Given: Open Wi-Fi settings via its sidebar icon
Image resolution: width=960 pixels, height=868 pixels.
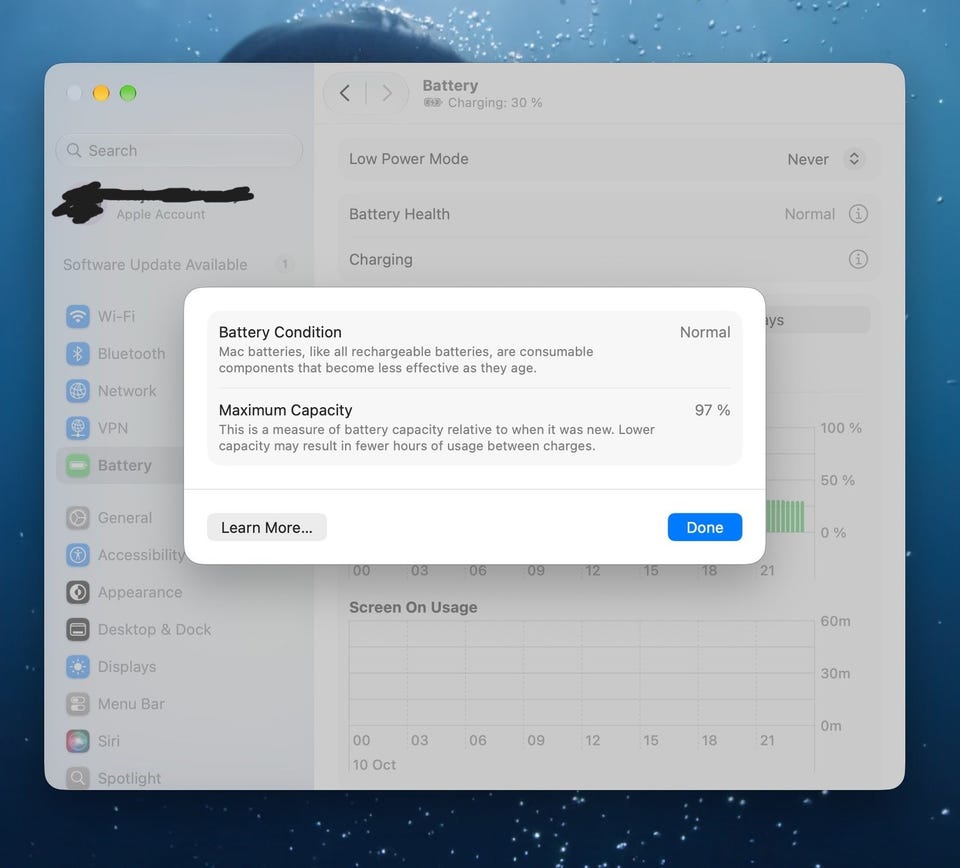Looking at the screenshot, I should pyautogui.click(x=78, y=316).
